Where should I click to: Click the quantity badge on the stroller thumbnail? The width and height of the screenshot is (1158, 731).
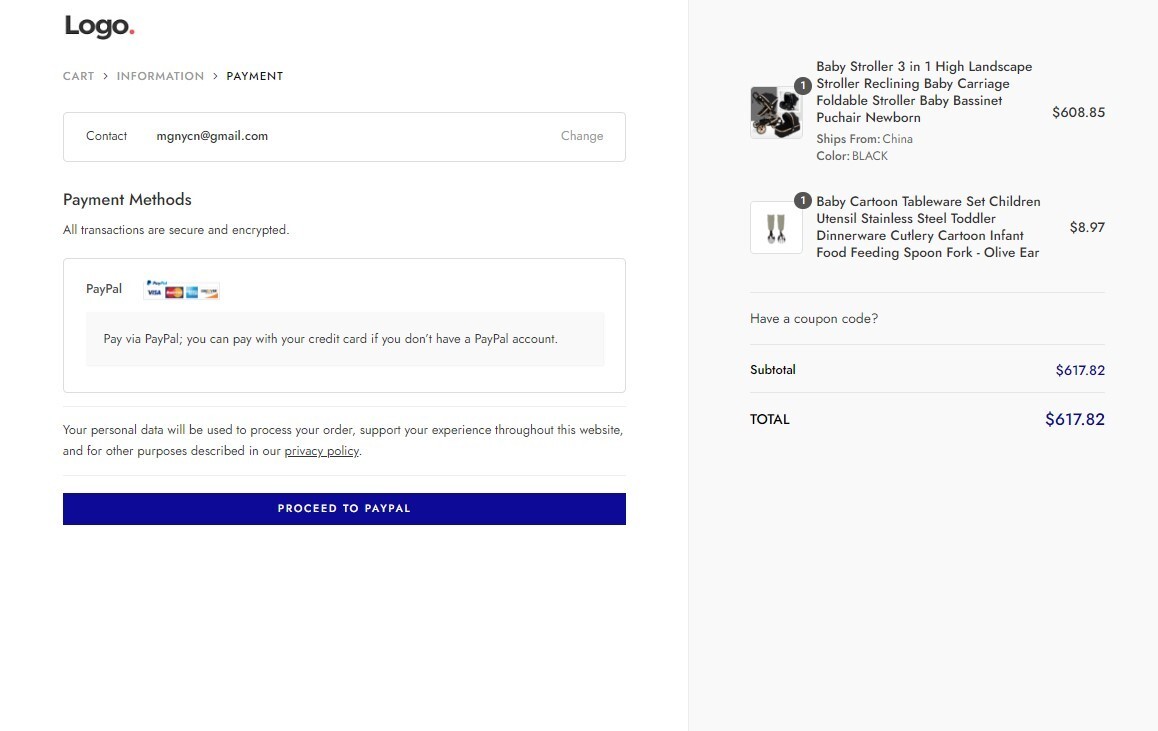coord(803,86)
